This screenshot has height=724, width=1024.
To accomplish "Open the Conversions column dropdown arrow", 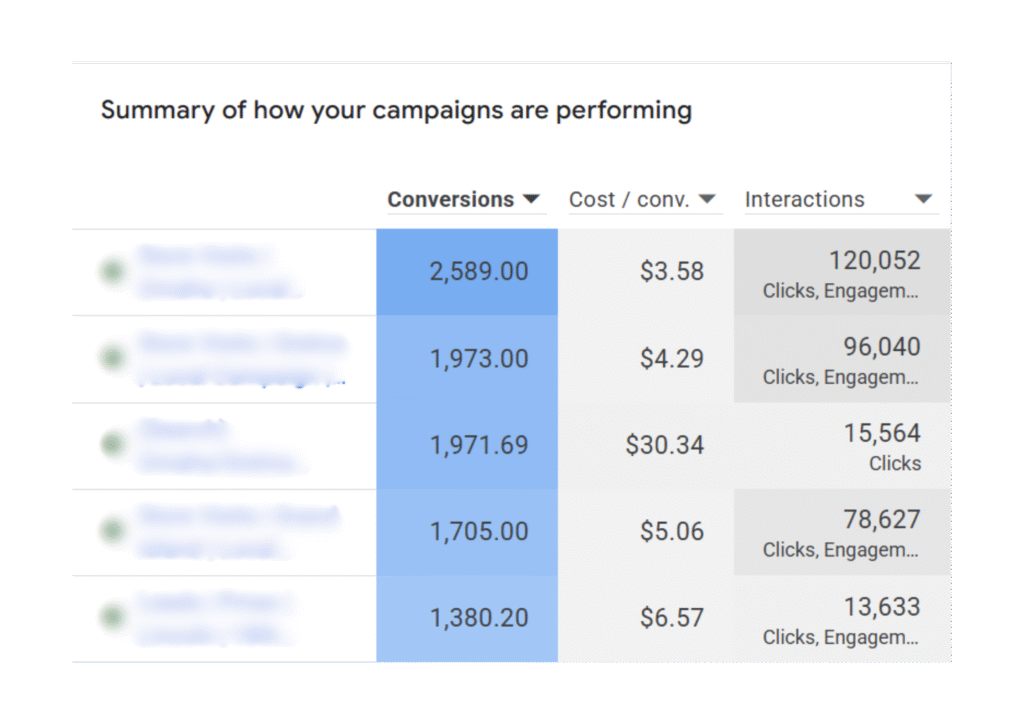I will click(532, 199).
